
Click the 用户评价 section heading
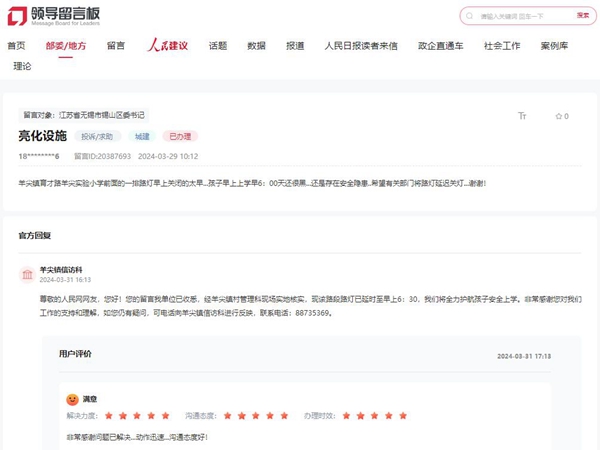point(75,354)
